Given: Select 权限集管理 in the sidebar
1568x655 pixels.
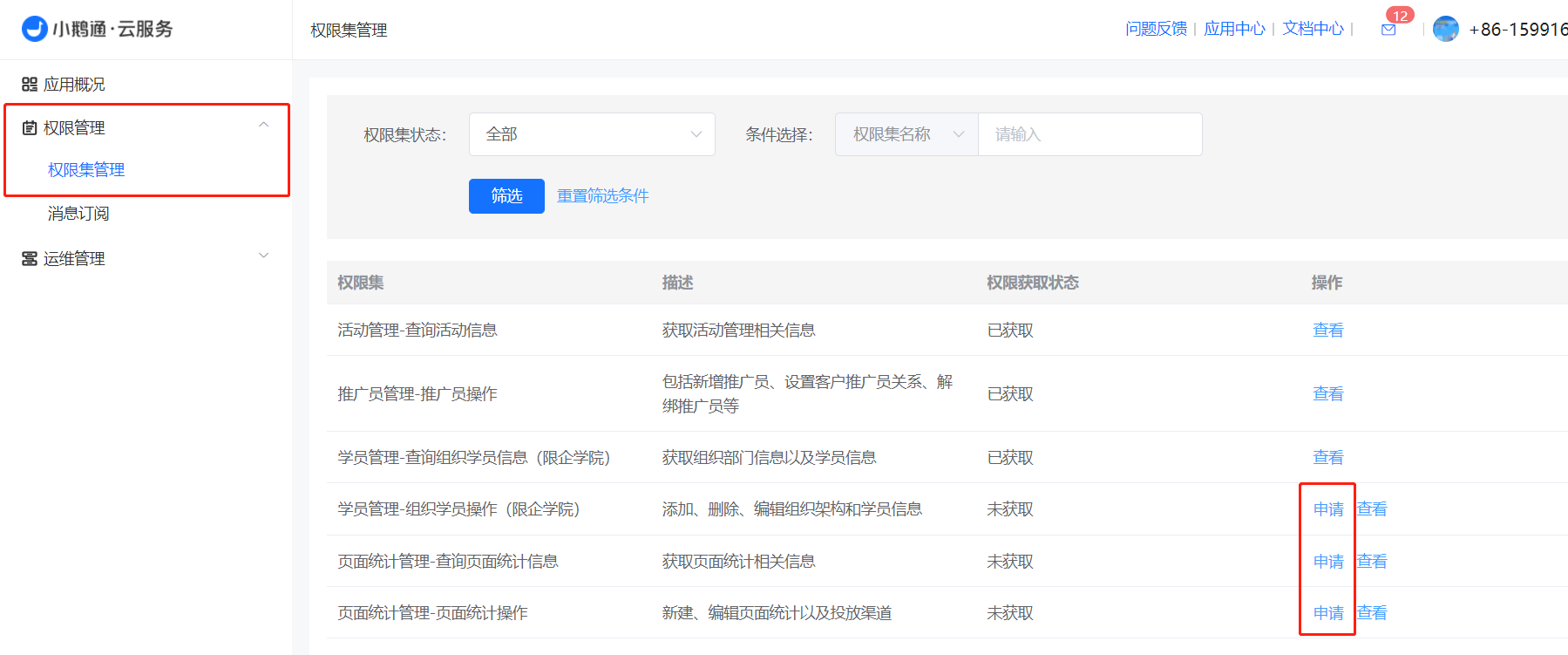Looking at the screenshot, I should pos(86,170).
